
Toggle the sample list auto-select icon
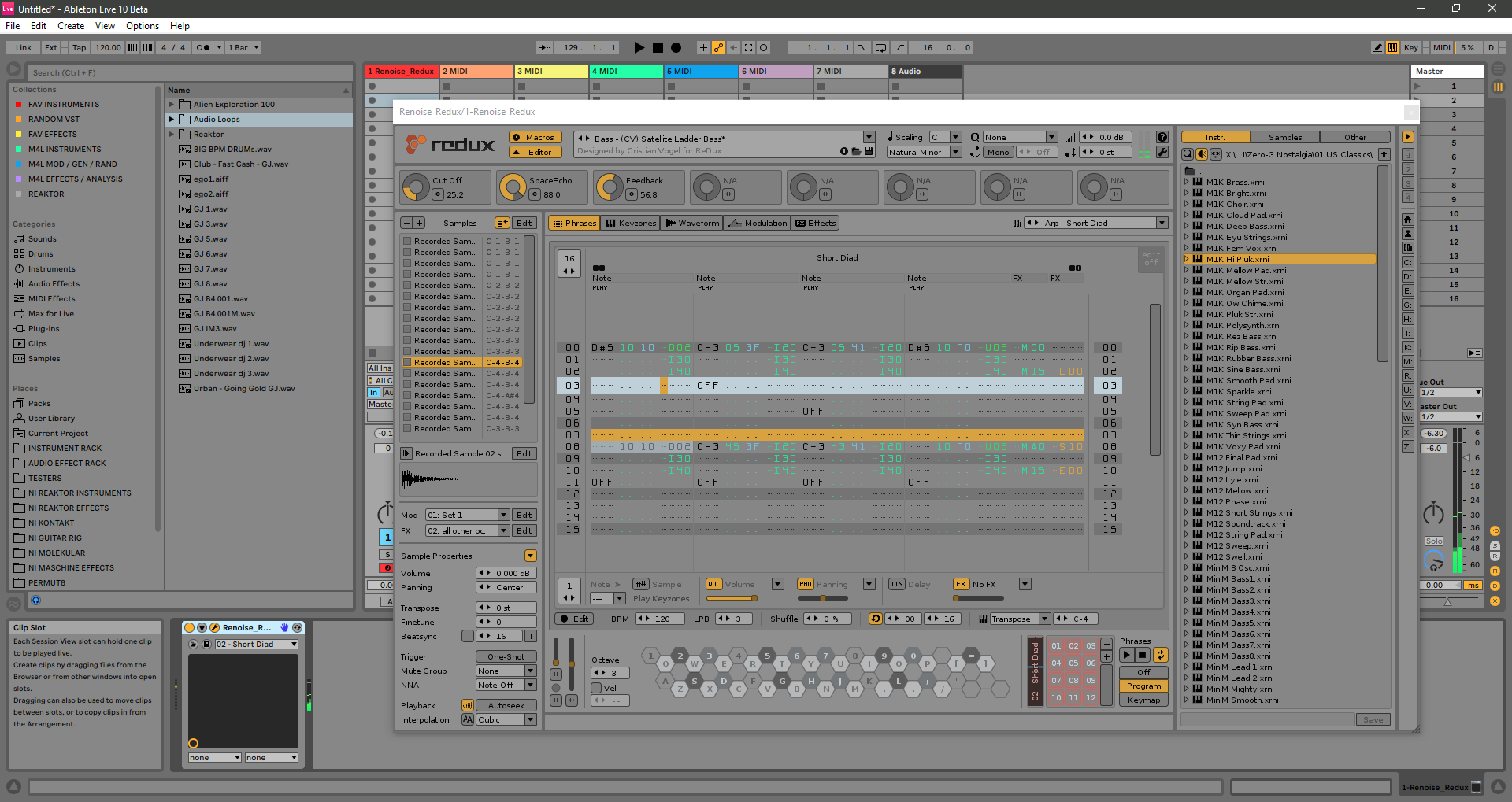pos(502,223)
